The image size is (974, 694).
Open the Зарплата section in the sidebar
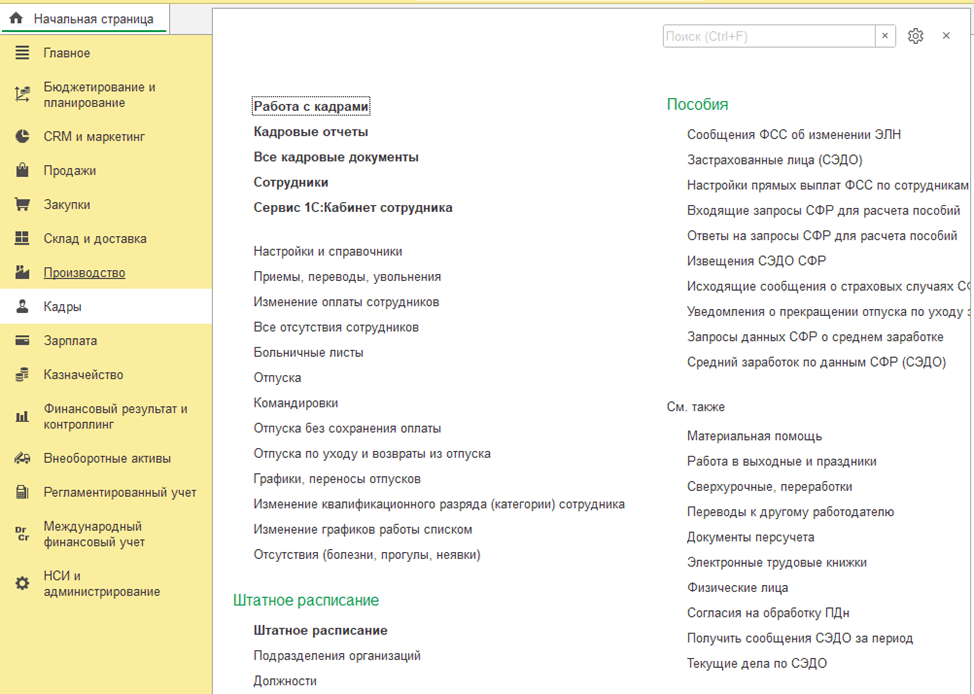[x=70, y=341]
